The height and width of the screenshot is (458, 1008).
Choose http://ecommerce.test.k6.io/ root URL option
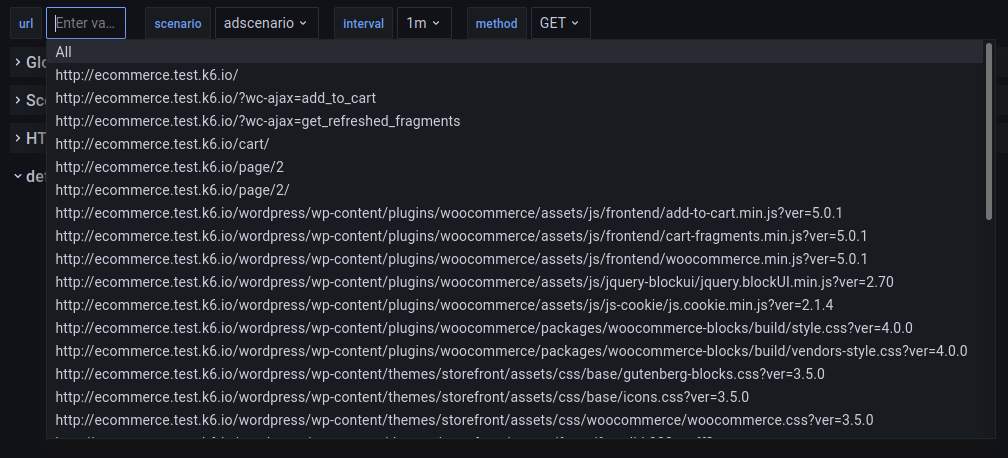(147, 75)
